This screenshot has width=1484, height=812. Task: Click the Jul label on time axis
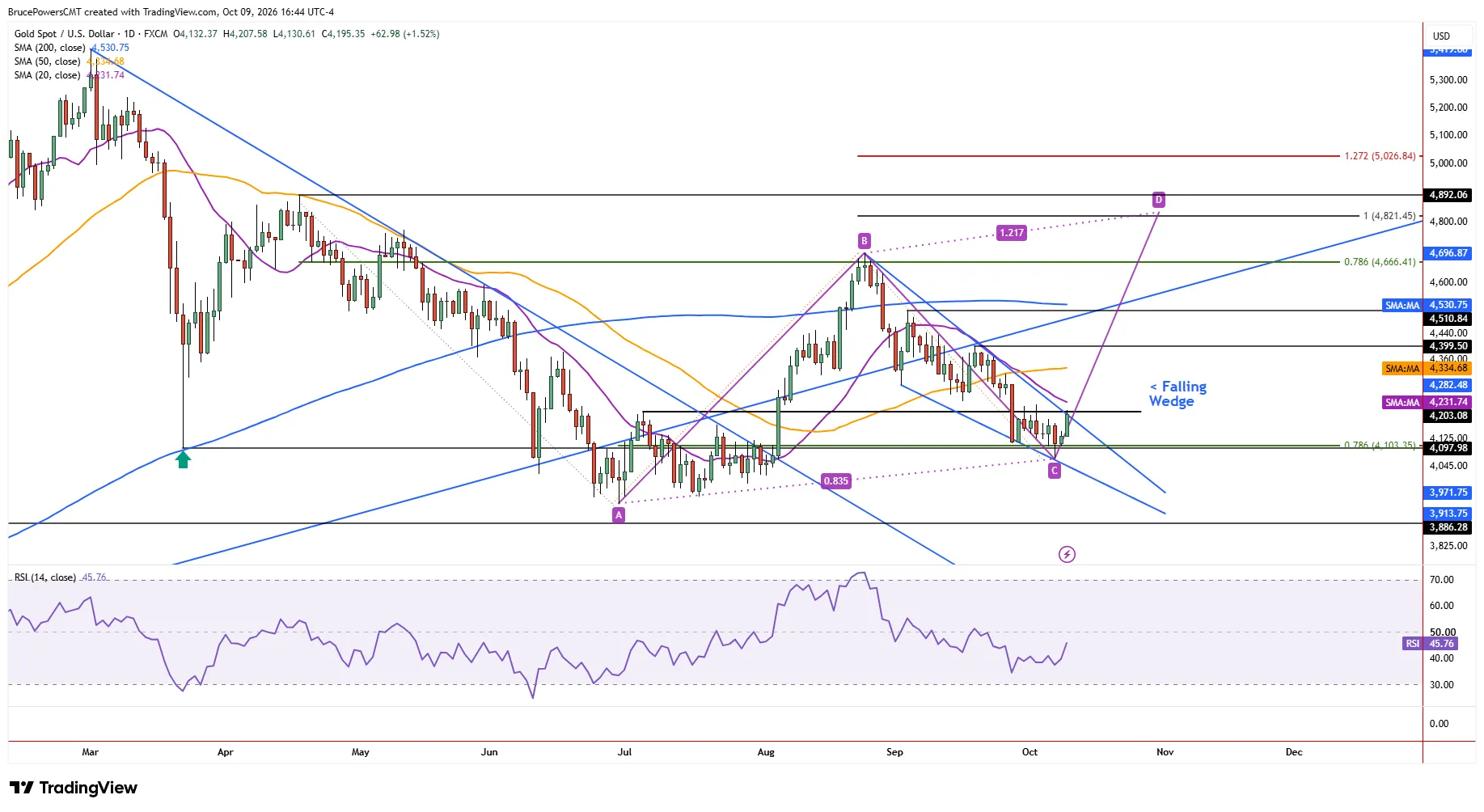click(x=624, y=752)
